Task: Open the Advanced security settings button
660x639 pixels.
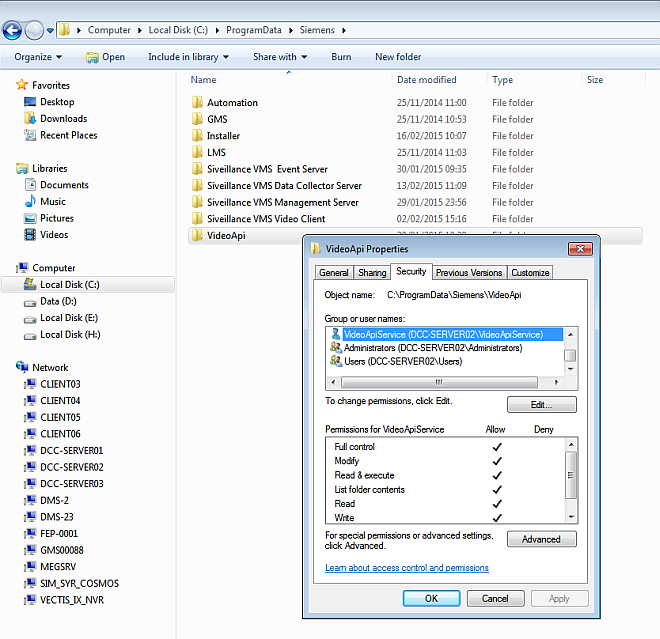Action: coord(541,539)
